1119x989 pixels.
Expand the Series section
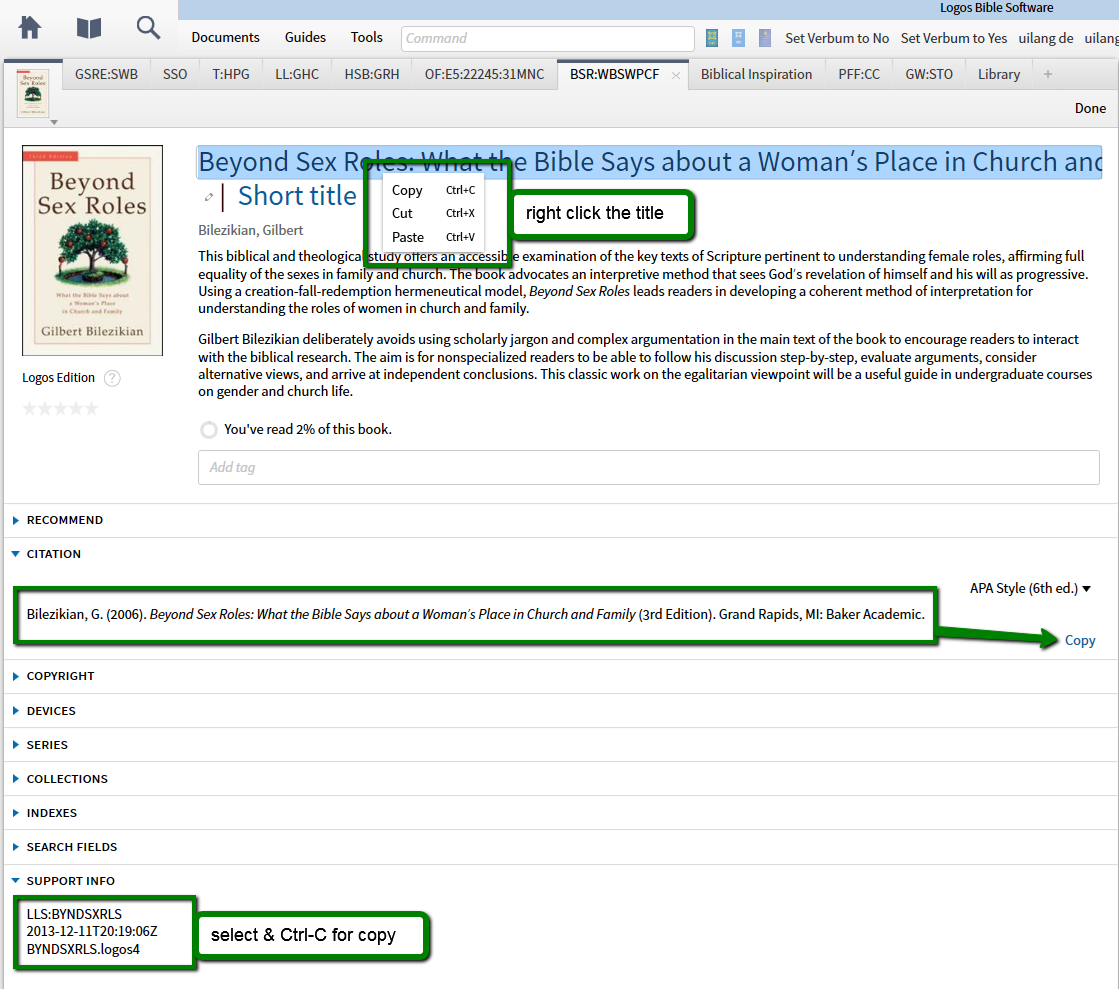16,744
